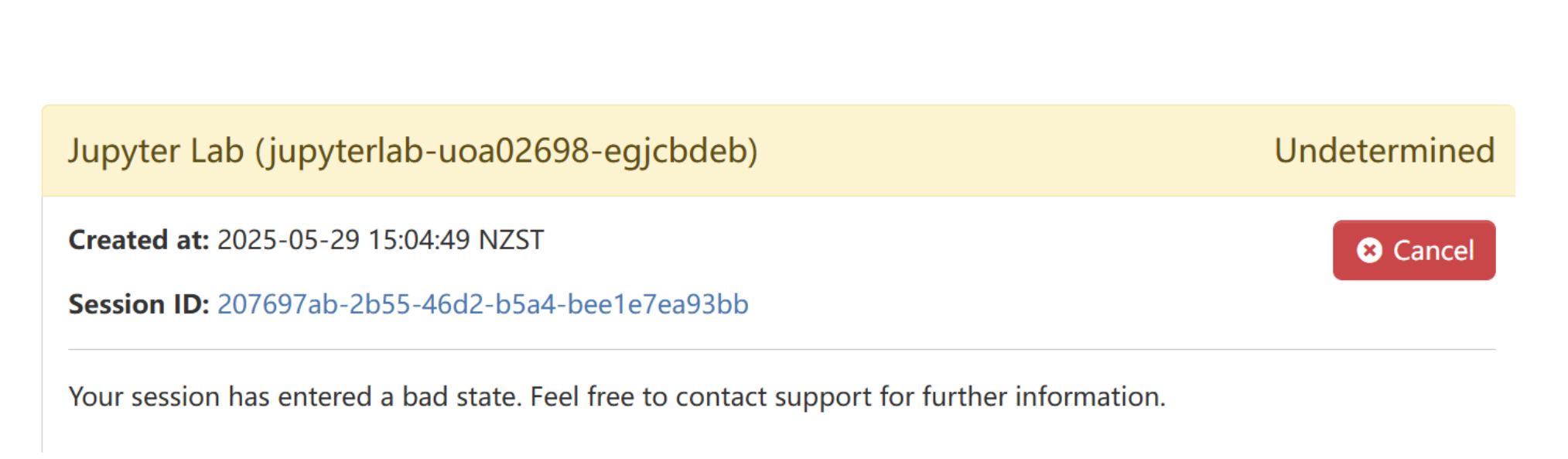Click the 2025-05-29 creation date
This screenshot has height=459, width=1568.
coord(288,240)
